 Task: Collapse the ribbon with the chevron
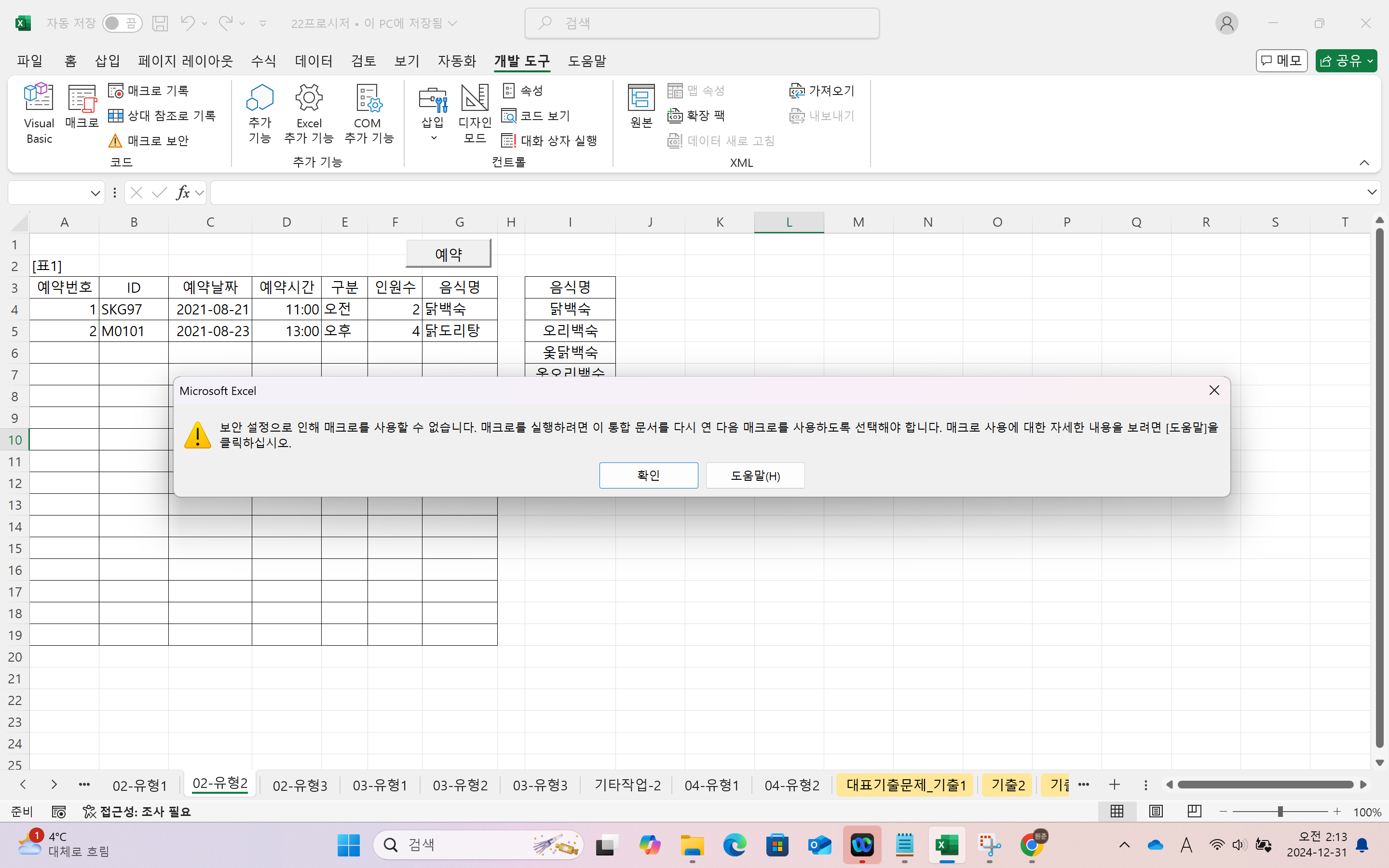(x=1364, y=163)
